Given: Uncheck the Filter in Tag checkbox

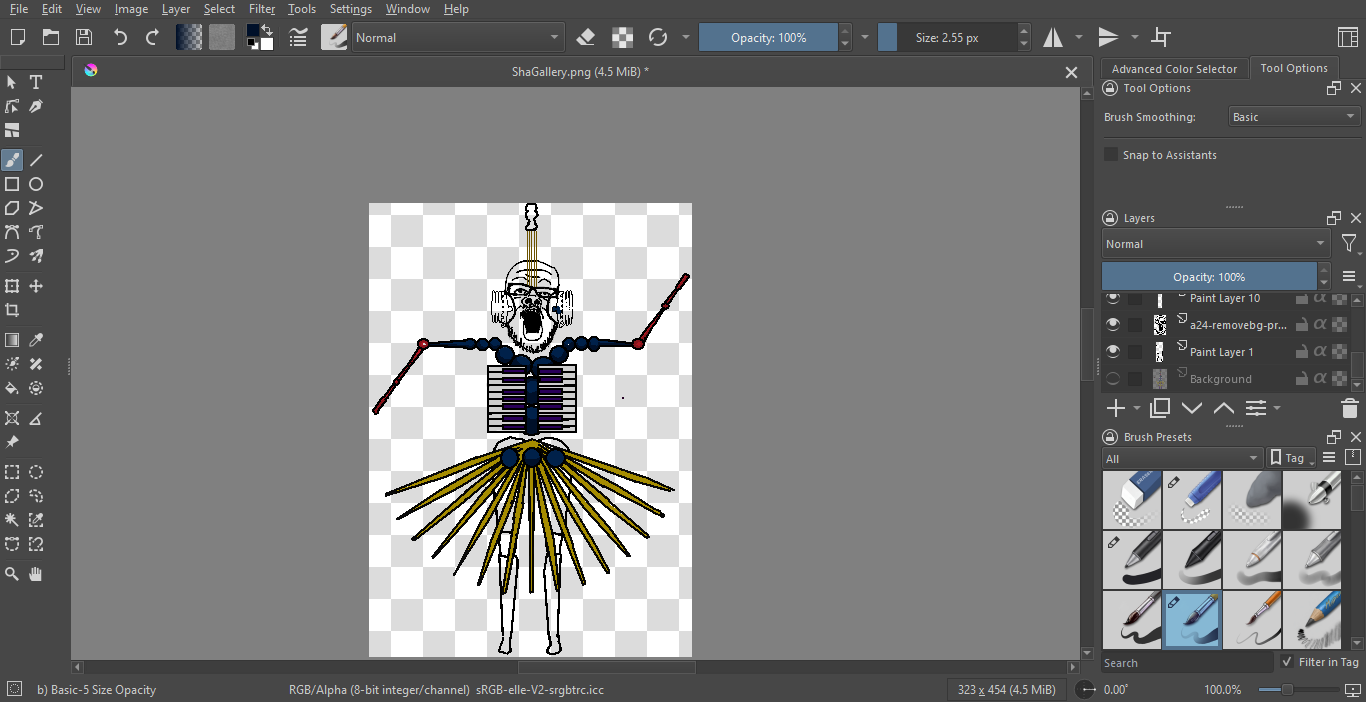Looking at the screenshot, I should (1287, 662).
